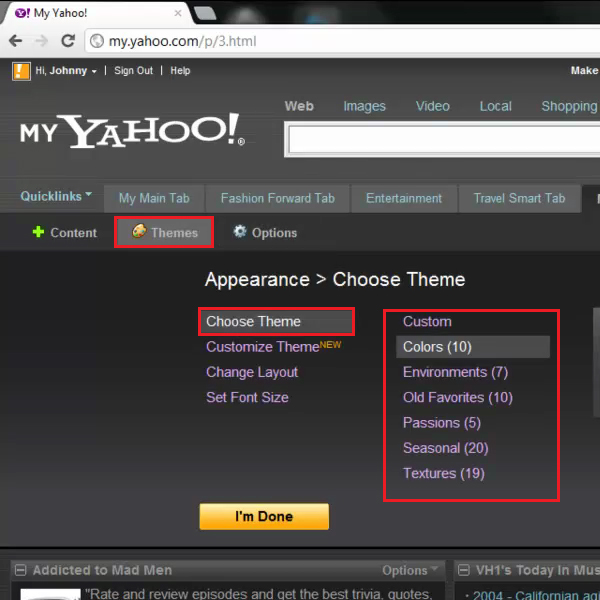600x600 pixels.
Task: Click the Mad Men module thumbnail image
Action: [51, 594]
